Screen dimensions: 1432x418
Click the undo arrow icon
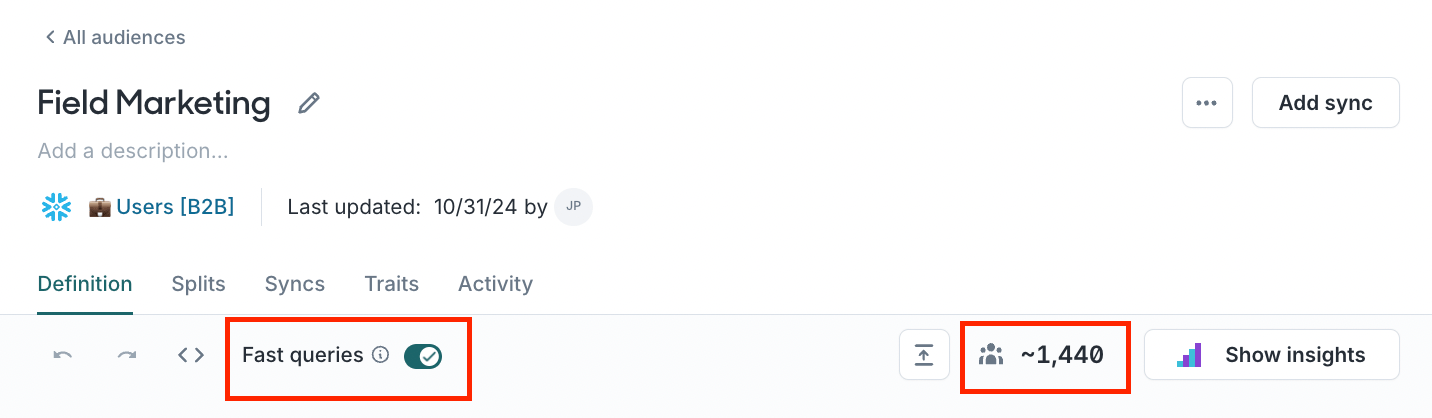pyautogui.click(x=63, y=355)
